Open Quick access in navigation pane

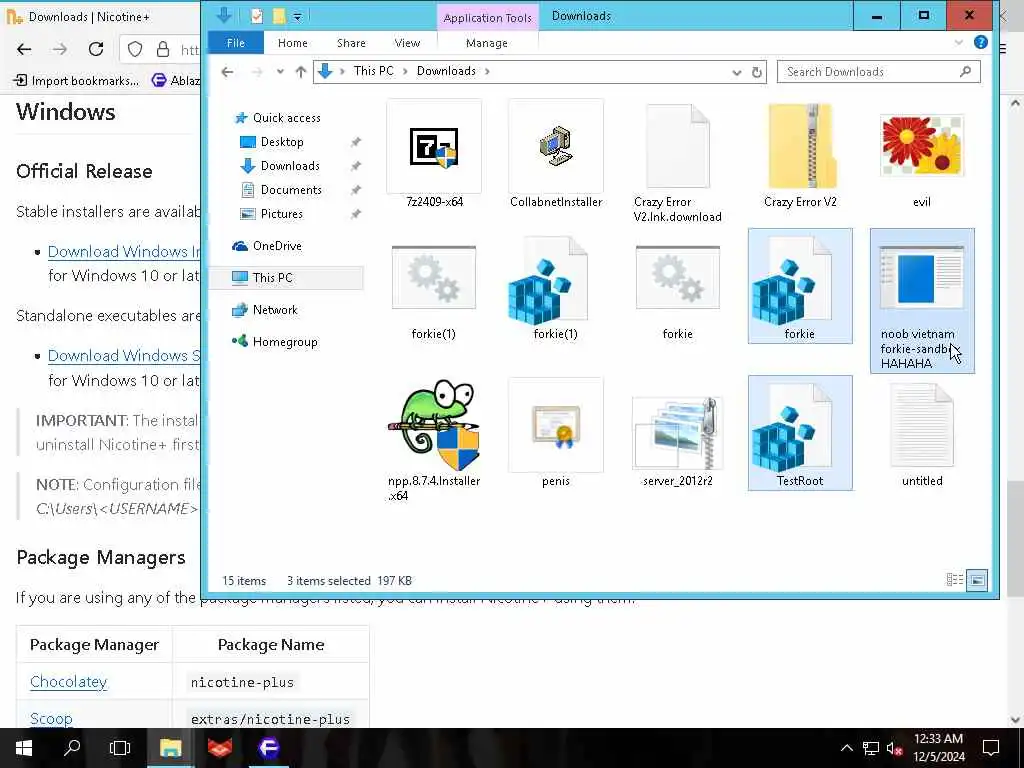(286, 118)
